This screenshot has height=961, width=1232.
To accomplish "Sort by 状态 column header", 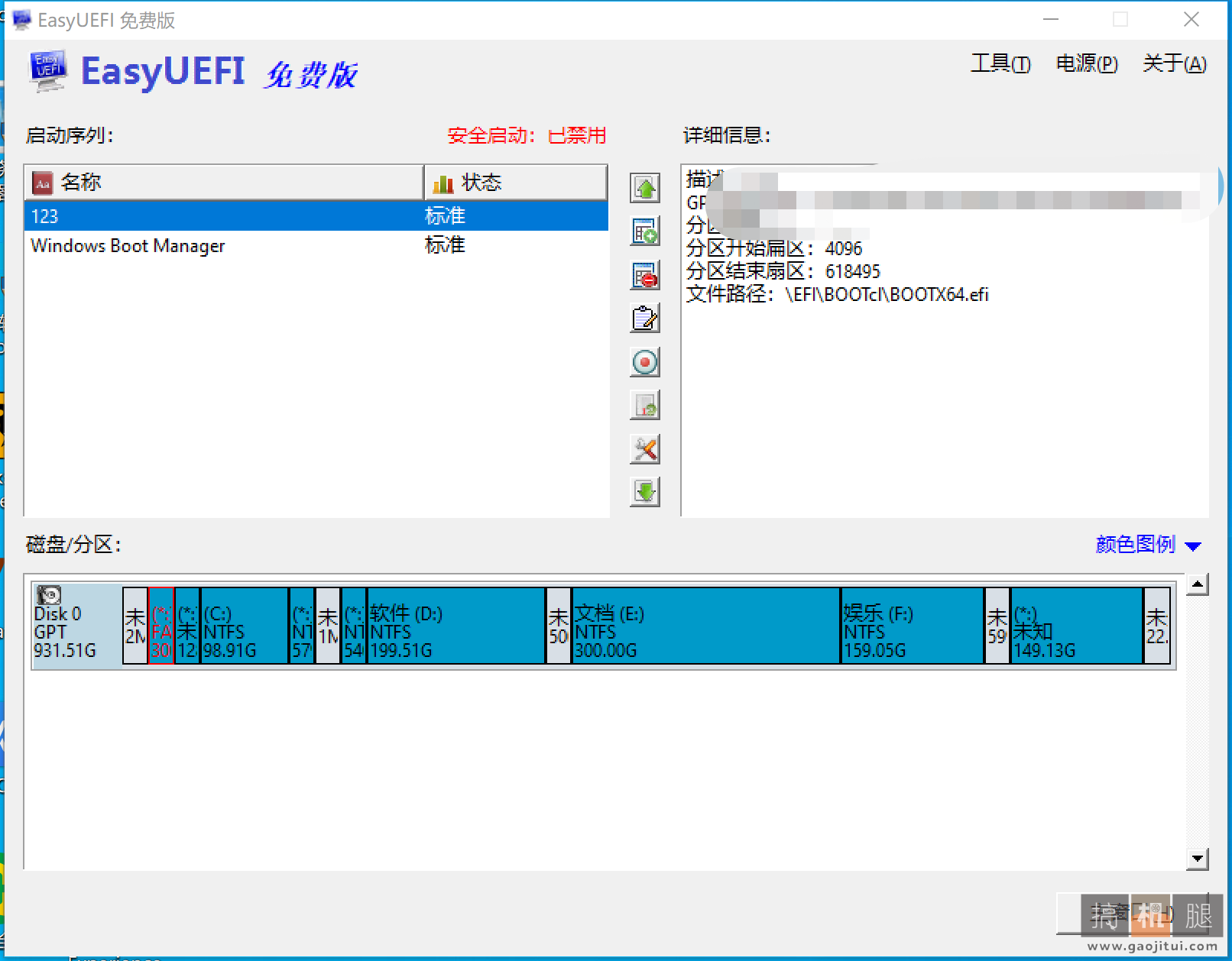I will [516, 183].
